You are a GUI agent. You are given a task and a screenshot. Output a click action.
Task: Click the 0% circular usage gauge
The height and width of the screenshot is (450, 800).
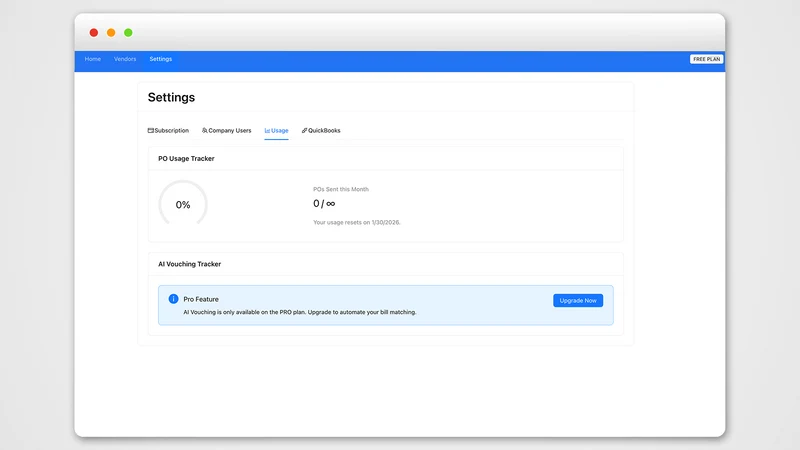[183, 204]
